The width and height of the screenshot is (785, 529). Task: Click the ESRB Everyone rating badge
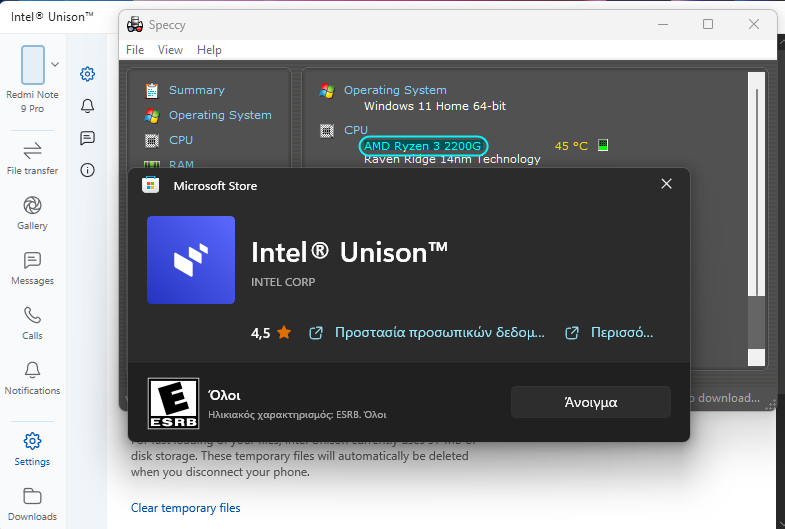pos(174,403)
